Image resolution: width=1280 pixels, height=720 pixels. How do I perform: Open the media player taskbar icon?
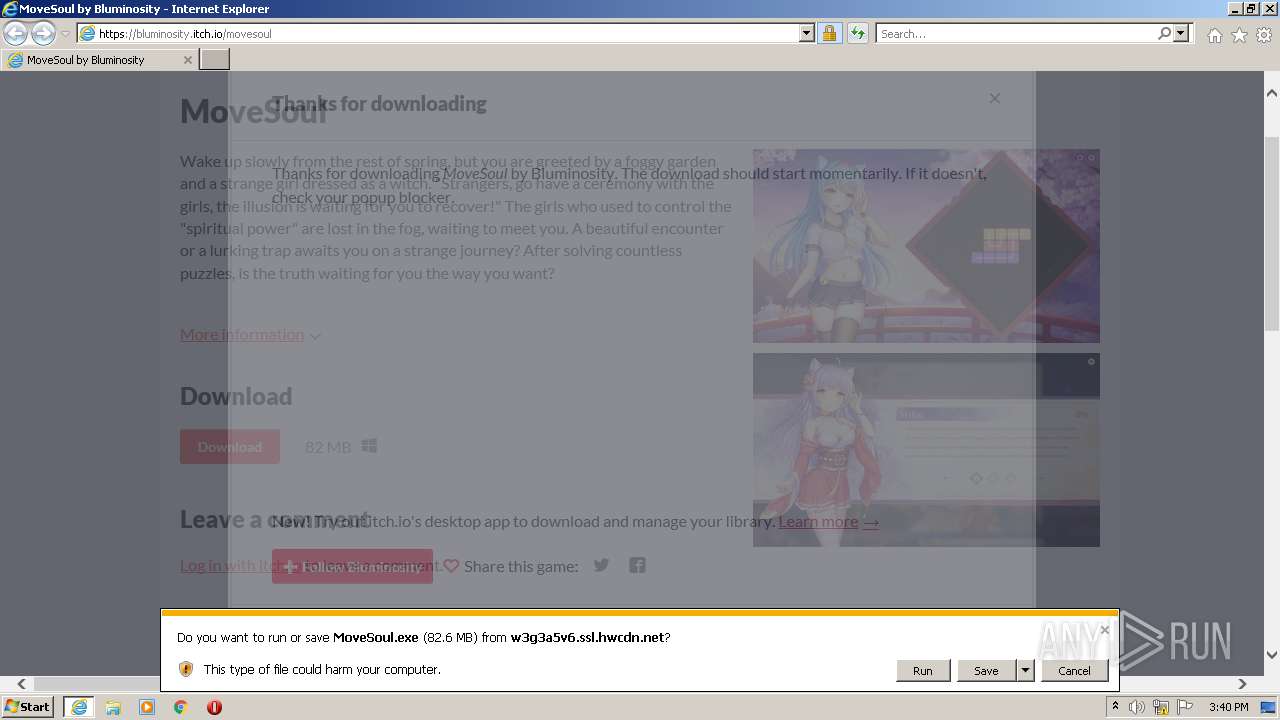[x=147, y=707]
